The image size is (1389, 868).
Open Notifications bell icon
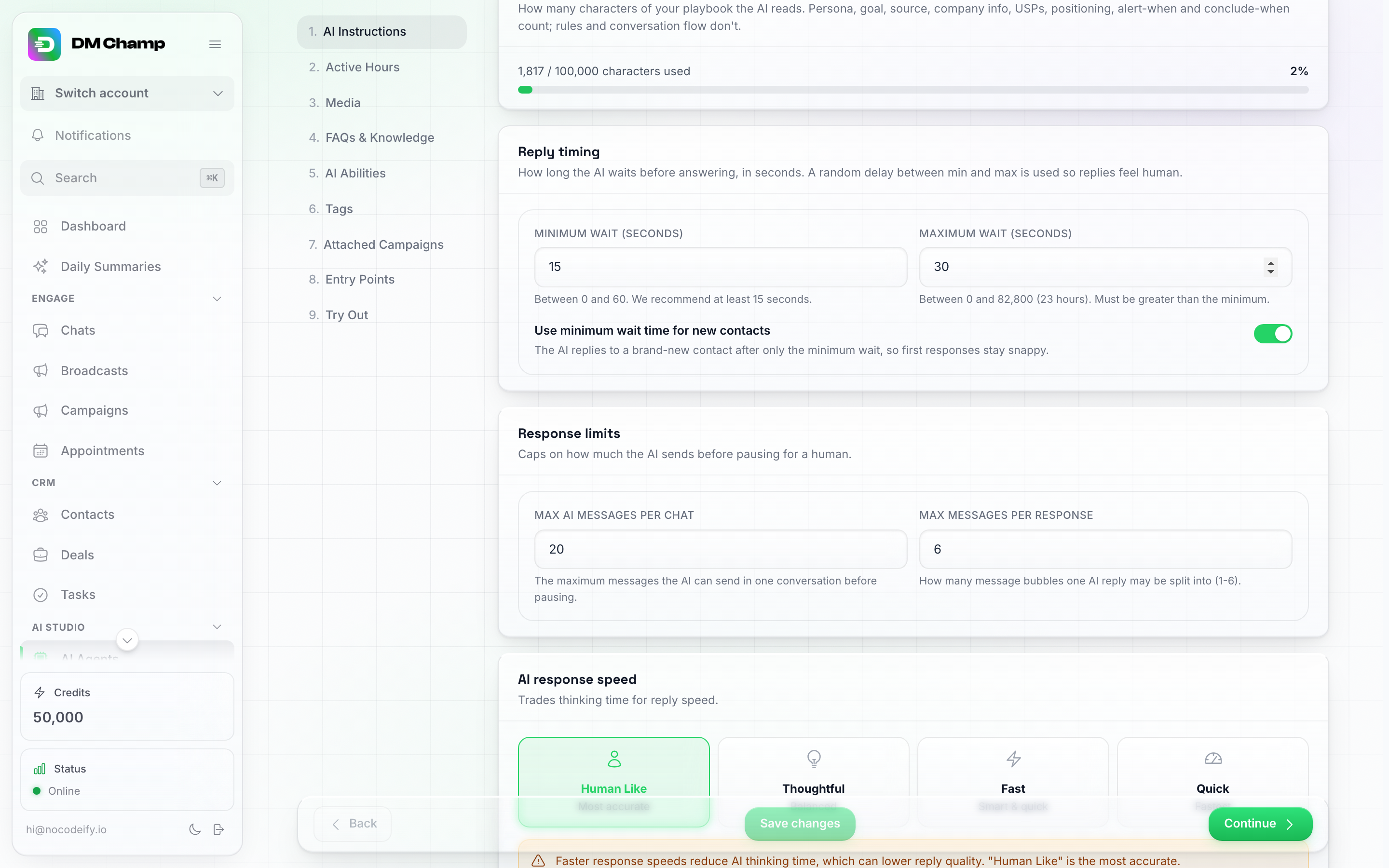pos(38,136)
